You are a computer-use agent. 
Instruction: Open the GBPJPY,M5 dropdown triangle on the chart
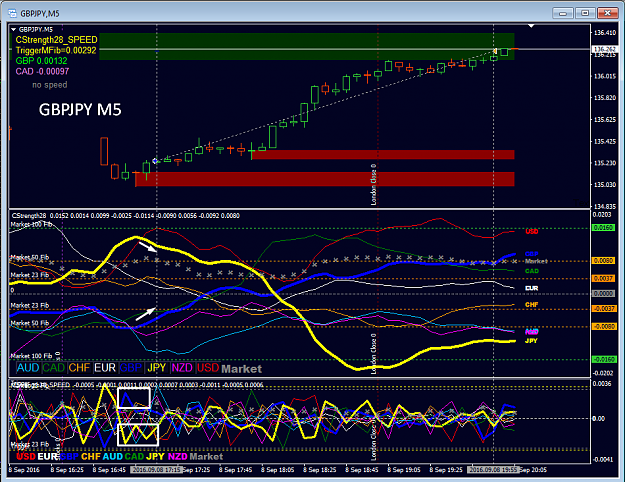click(14, 30)
